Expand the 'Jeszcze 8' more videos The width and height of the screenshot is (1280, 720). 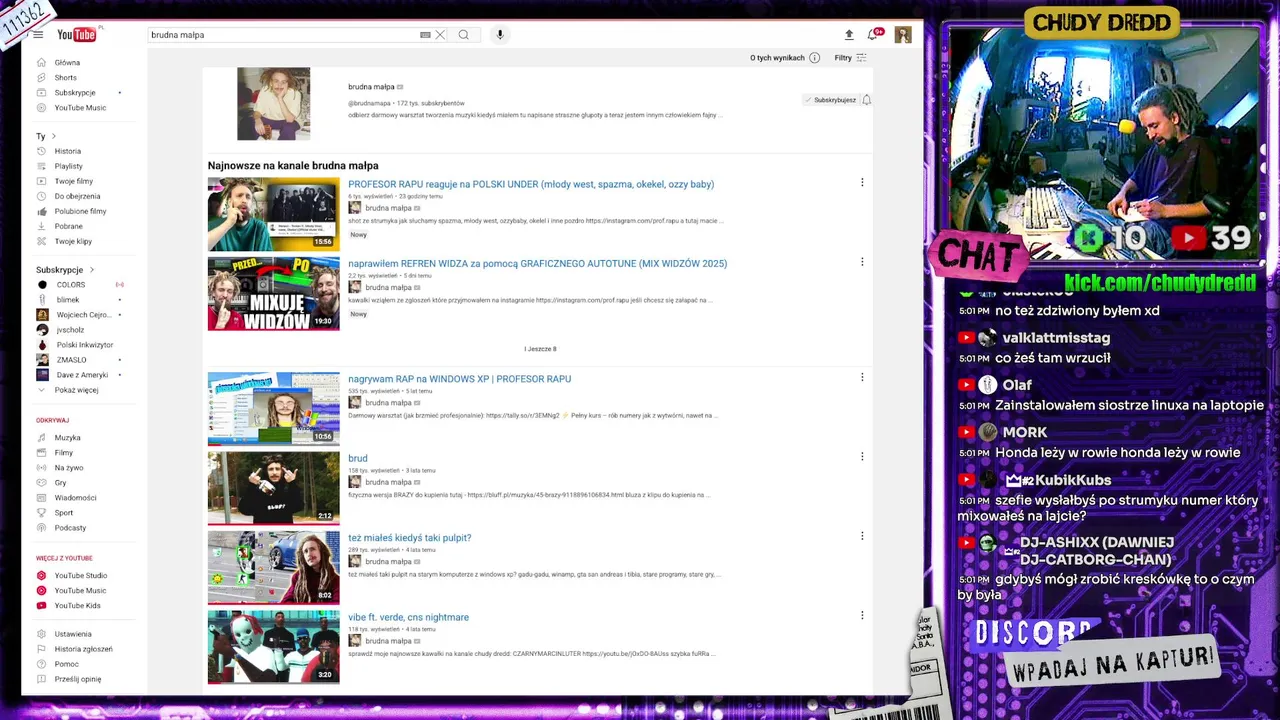tap(540, 349)
